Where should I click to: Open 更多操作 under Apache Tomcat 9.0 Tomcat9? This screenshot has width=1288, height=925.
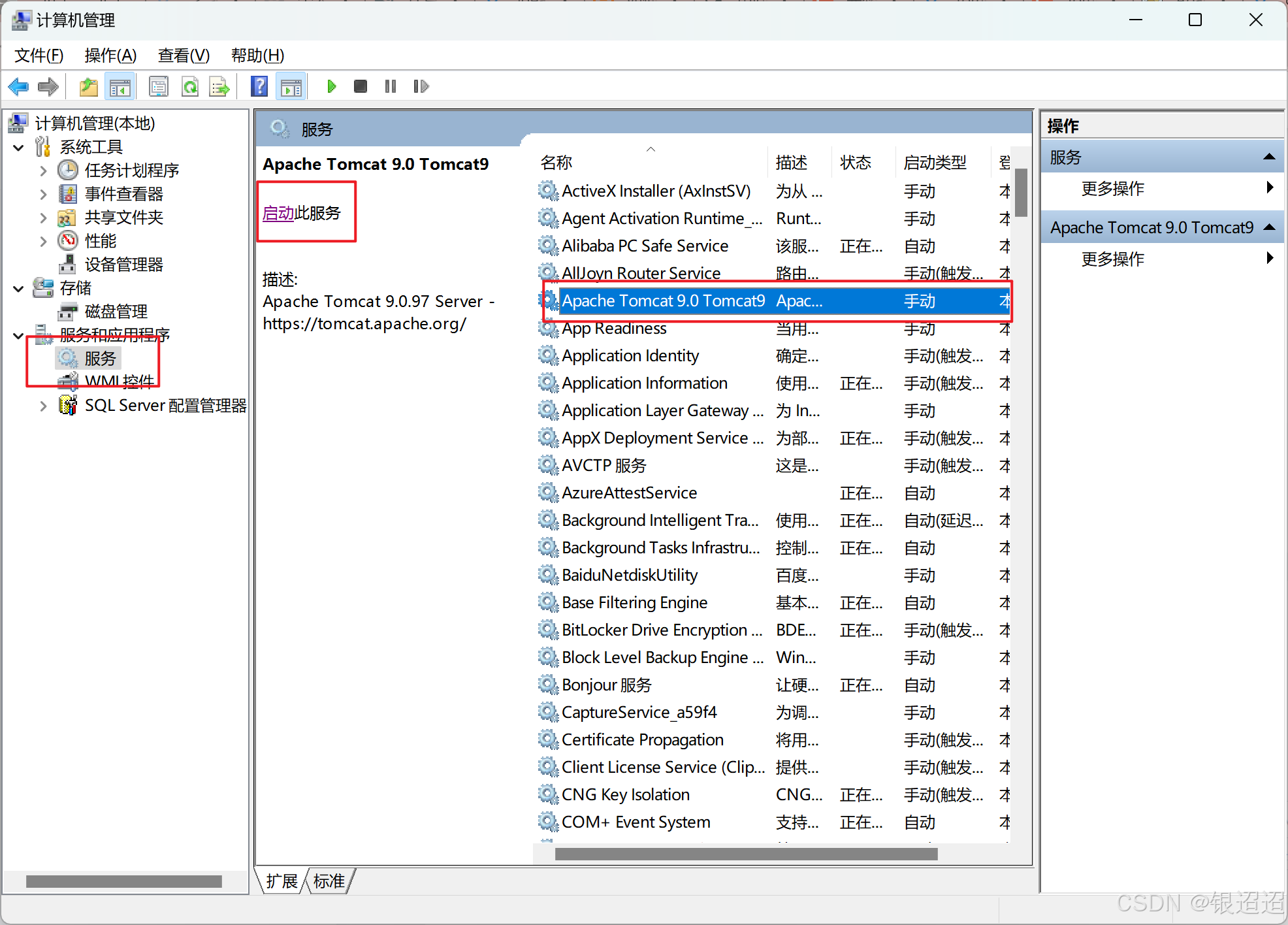tap(1113, 259)
